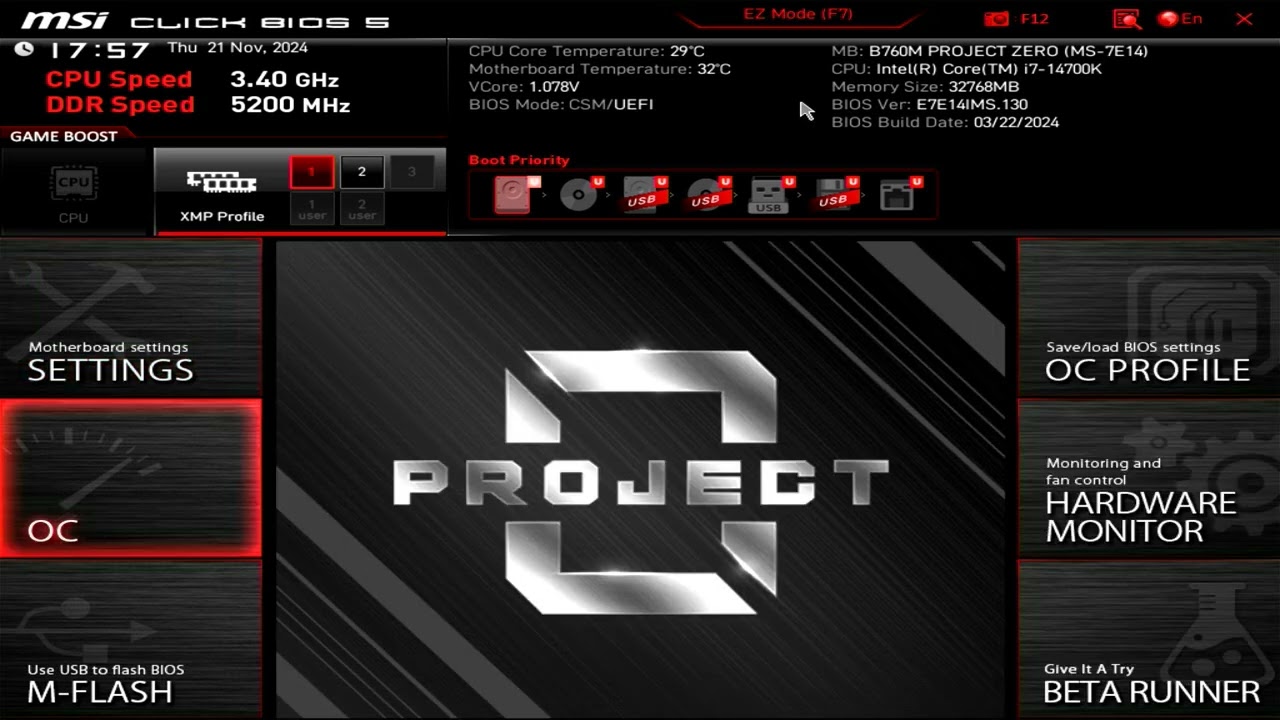
Task: Toggle the GAME BOOST tab header
Action: pyautogui.click(x=64, y=136)
